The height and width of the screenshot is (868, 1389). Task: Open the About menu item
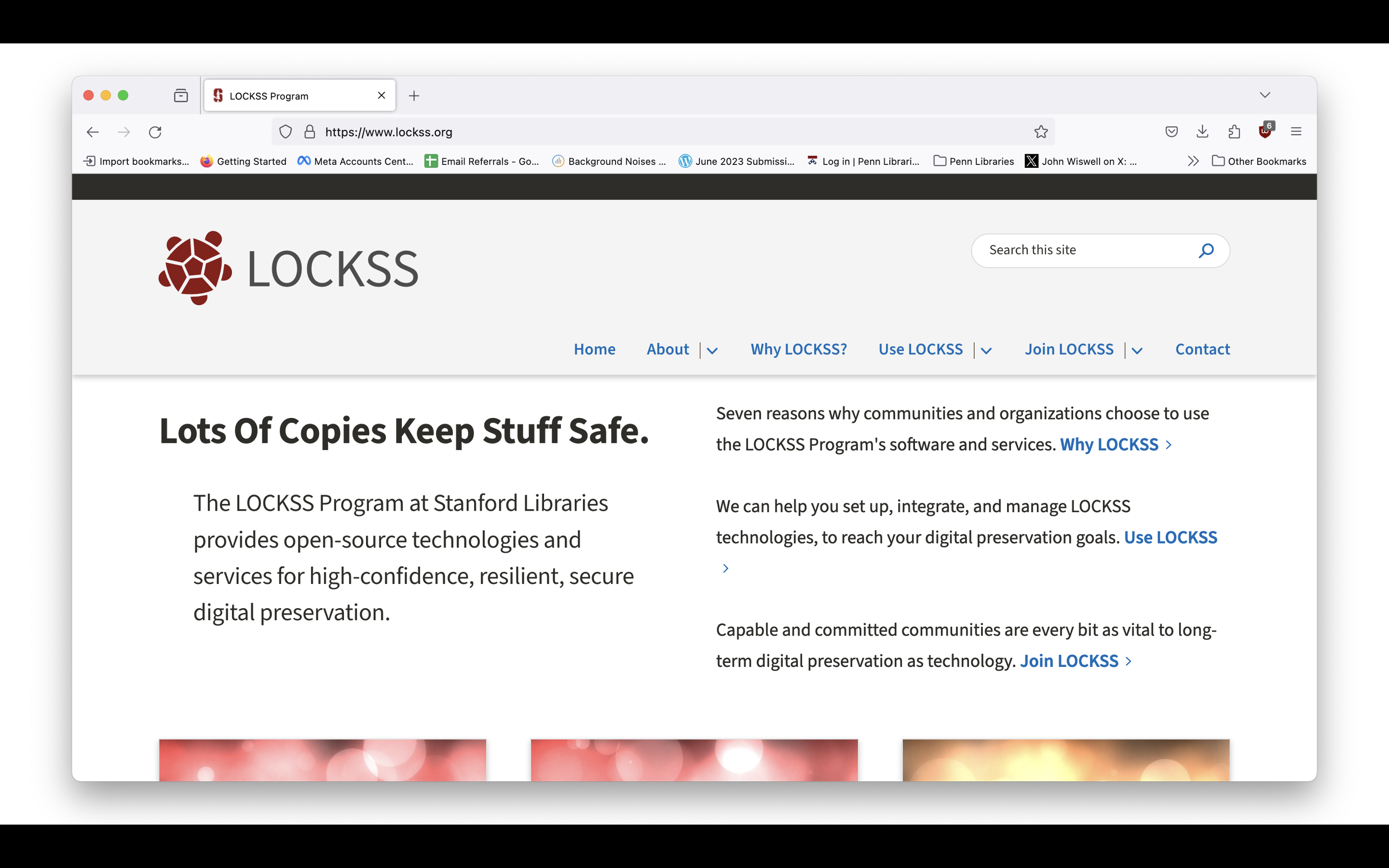click(x=667, y=349)
